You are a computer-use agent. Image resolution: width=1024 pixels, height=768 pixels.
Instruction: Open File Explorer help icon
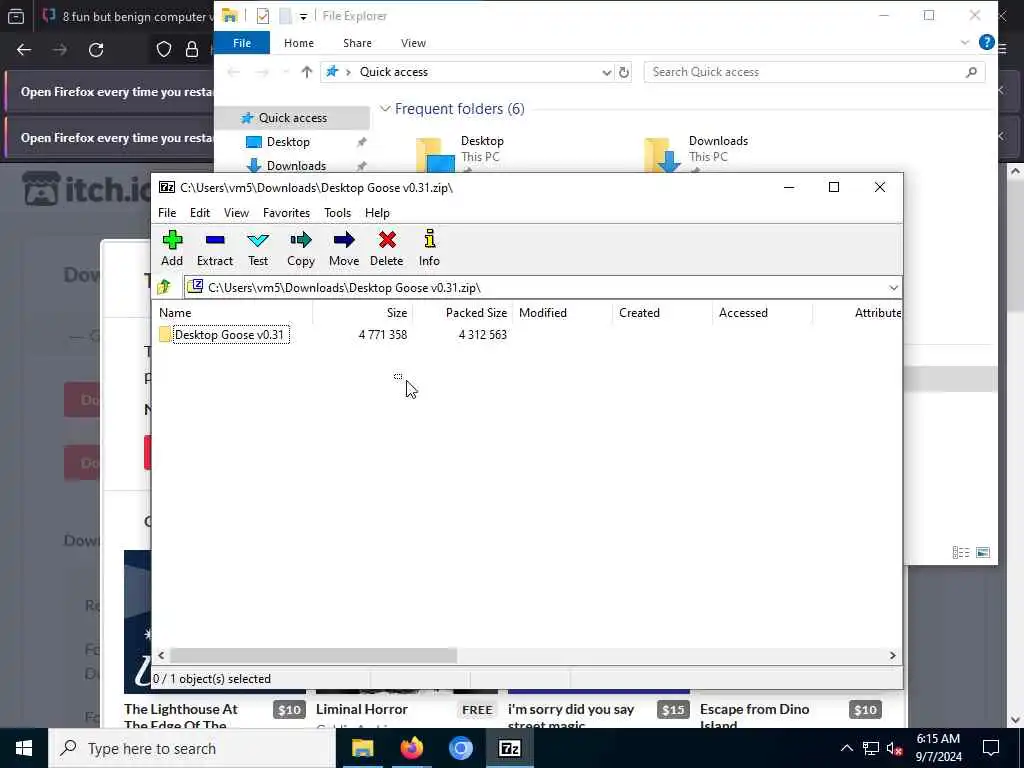(986, 42)
